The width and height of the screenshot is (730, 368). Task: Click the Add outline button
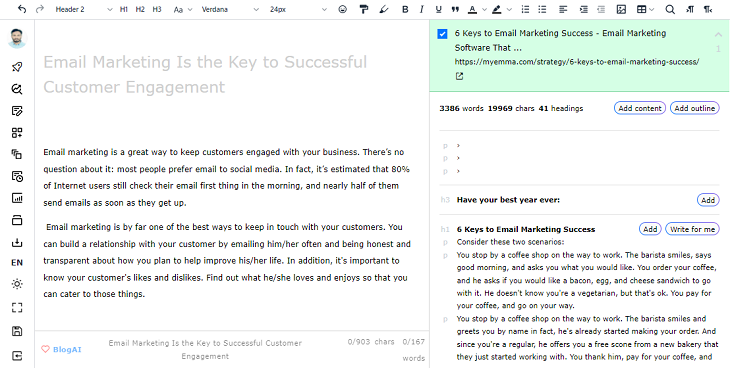694,108
